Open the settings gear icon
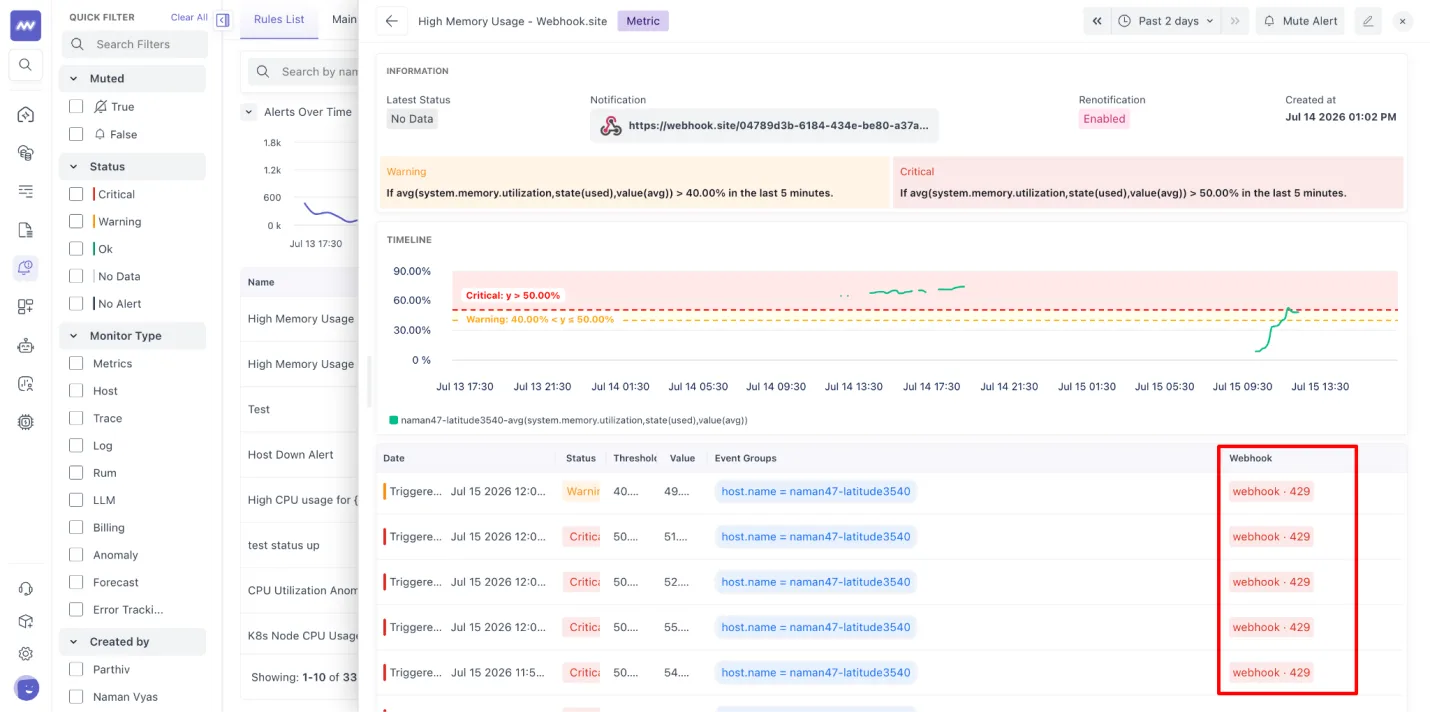 (26, 654)
